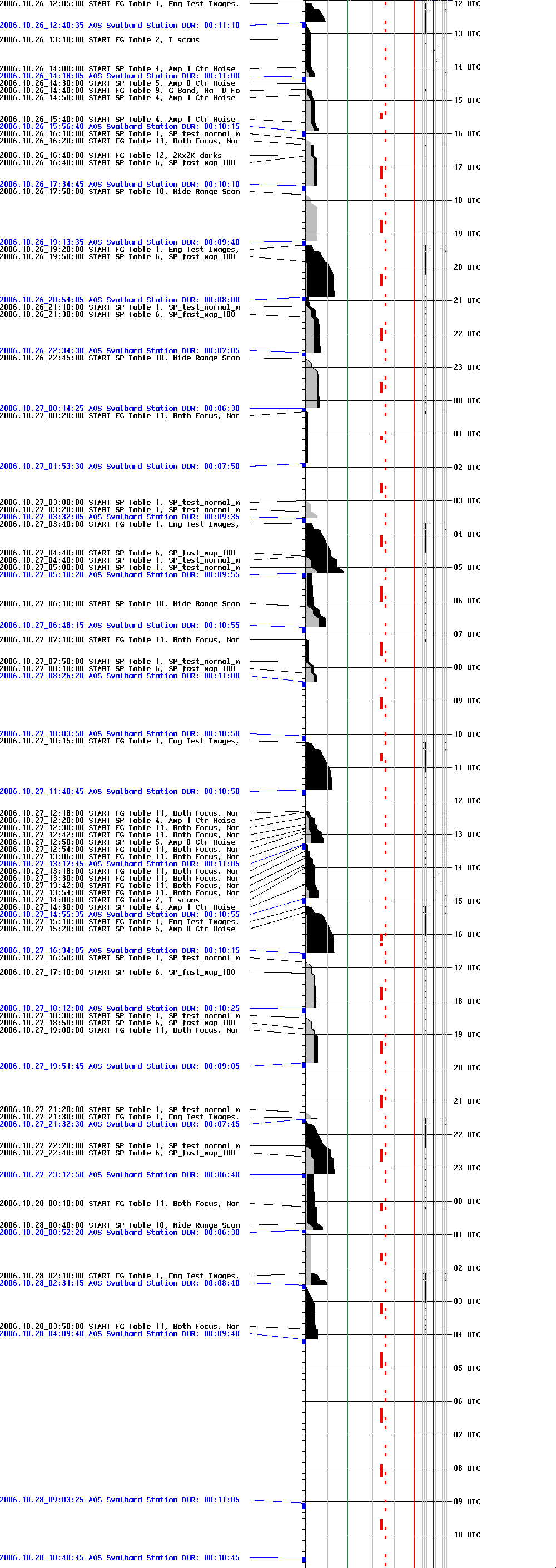Click the blue timeline marker for 2006.10.27_01:53:30 pass
Image resolution: width=556 pixels, height=1568 pixels.
click(x=304, y=465)
